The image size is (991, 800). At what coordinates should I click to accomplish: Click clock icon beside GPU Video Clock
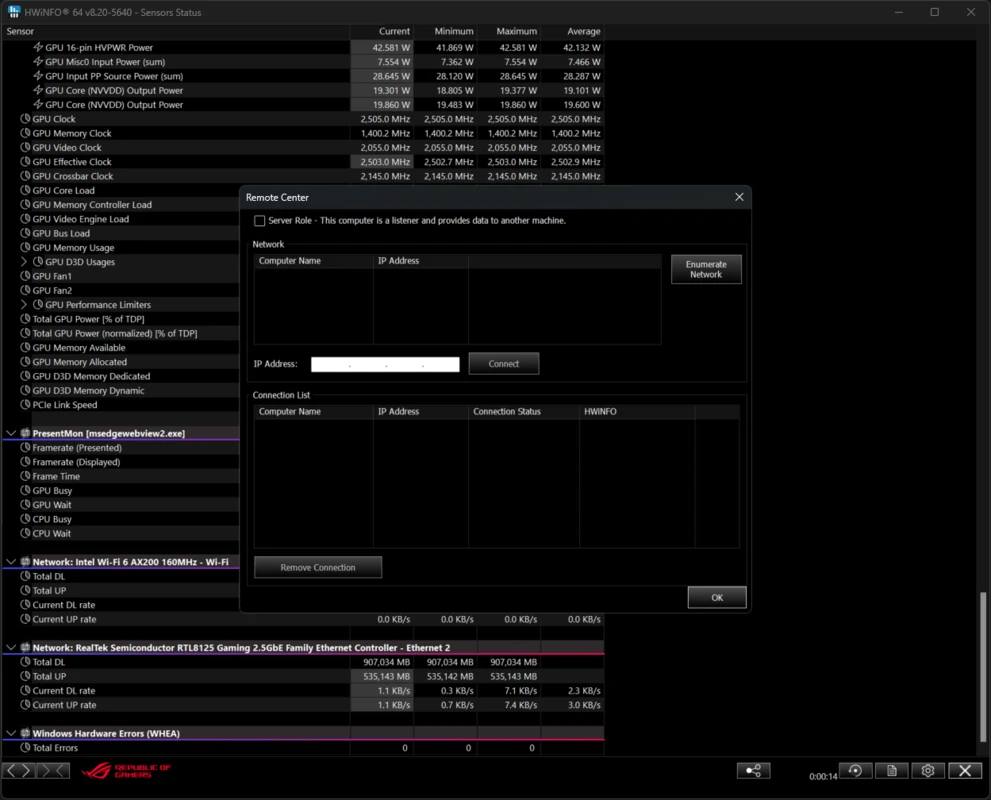(25, 147)
